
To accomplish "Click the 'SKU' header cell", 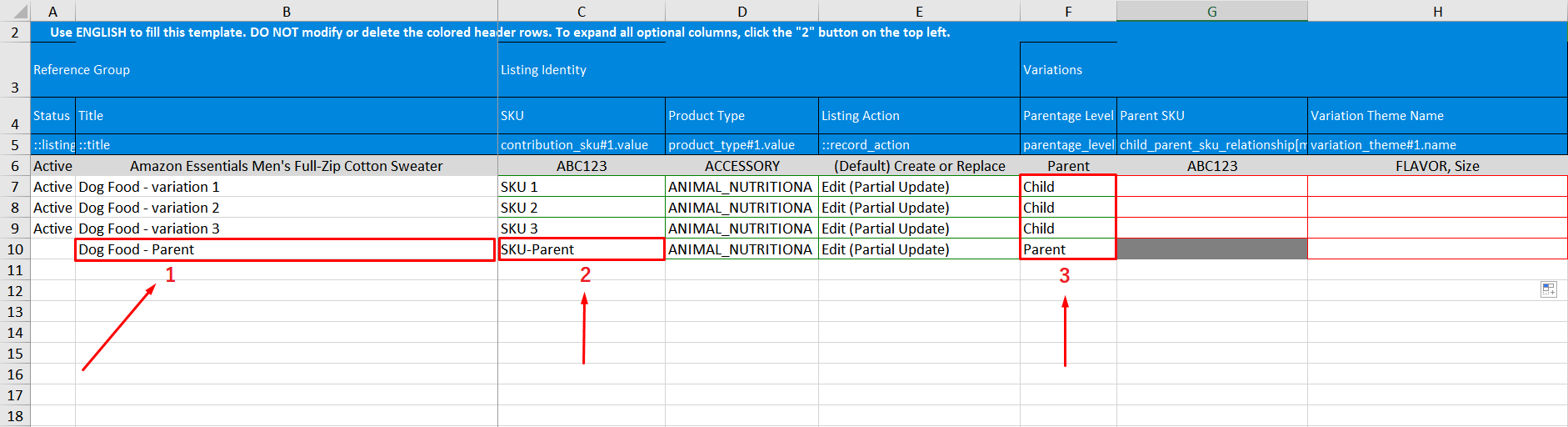I will pos(582,116).
